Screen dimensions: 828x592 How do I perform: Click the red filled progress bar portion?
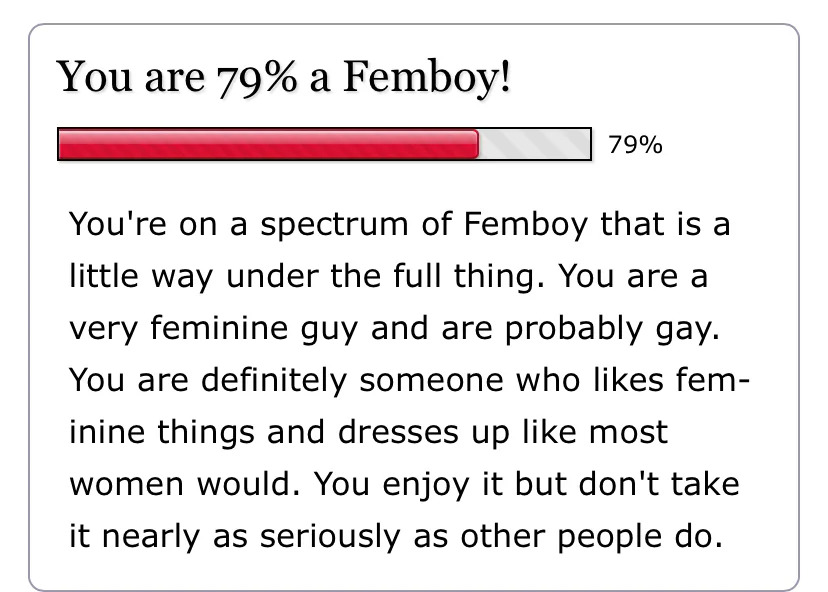[268, 145]
